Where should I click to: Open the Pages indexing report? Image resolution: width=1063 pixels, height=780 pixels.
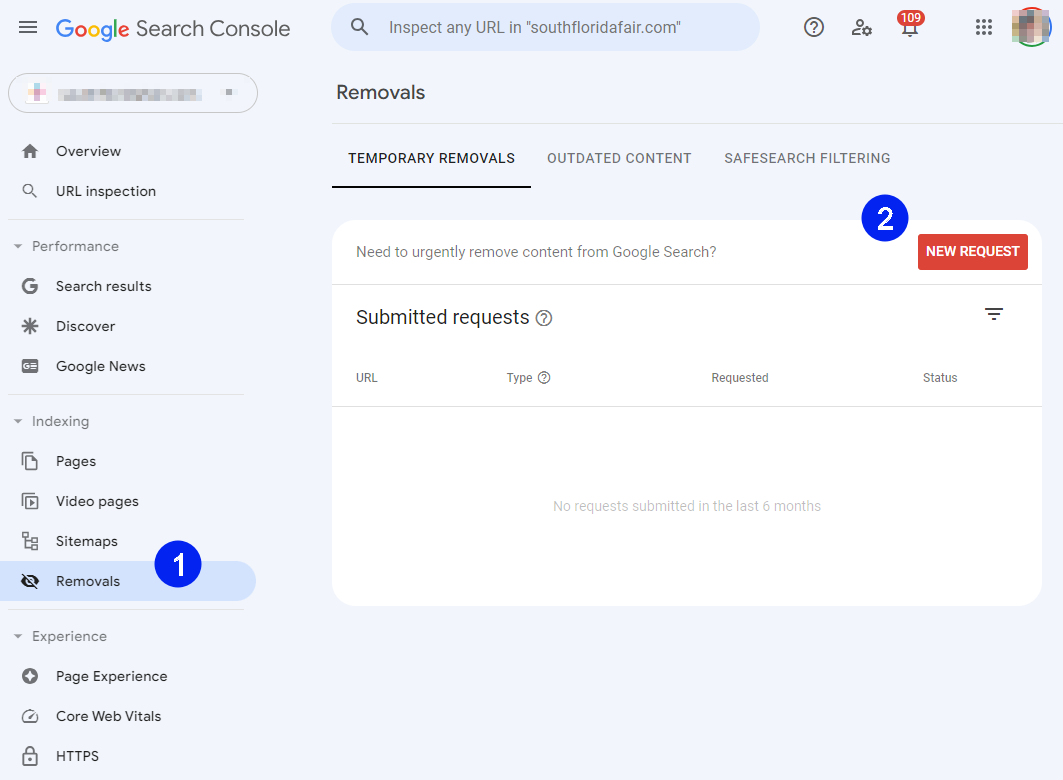pos(76,461)
